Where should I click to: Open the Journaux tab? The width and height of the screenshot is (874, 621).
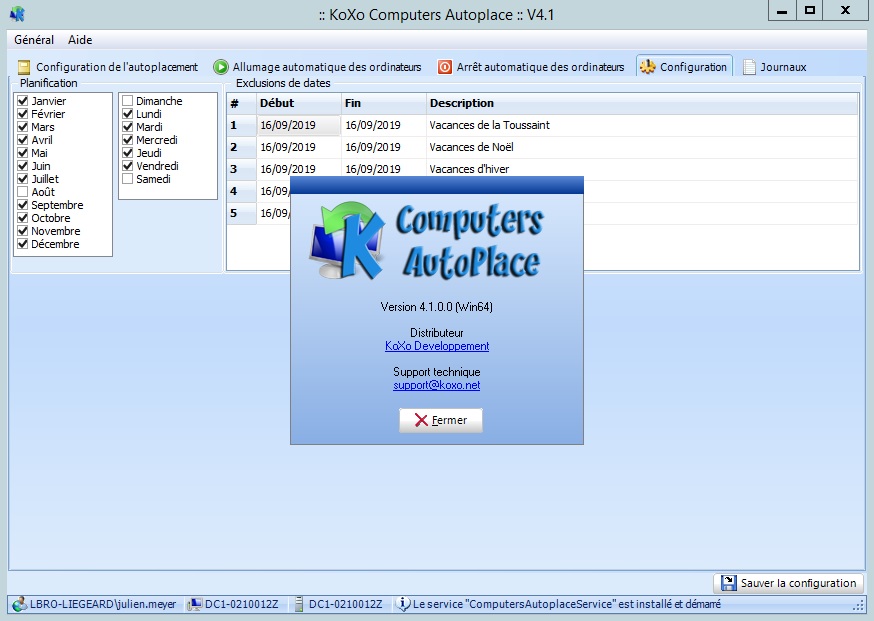[775, 67]
